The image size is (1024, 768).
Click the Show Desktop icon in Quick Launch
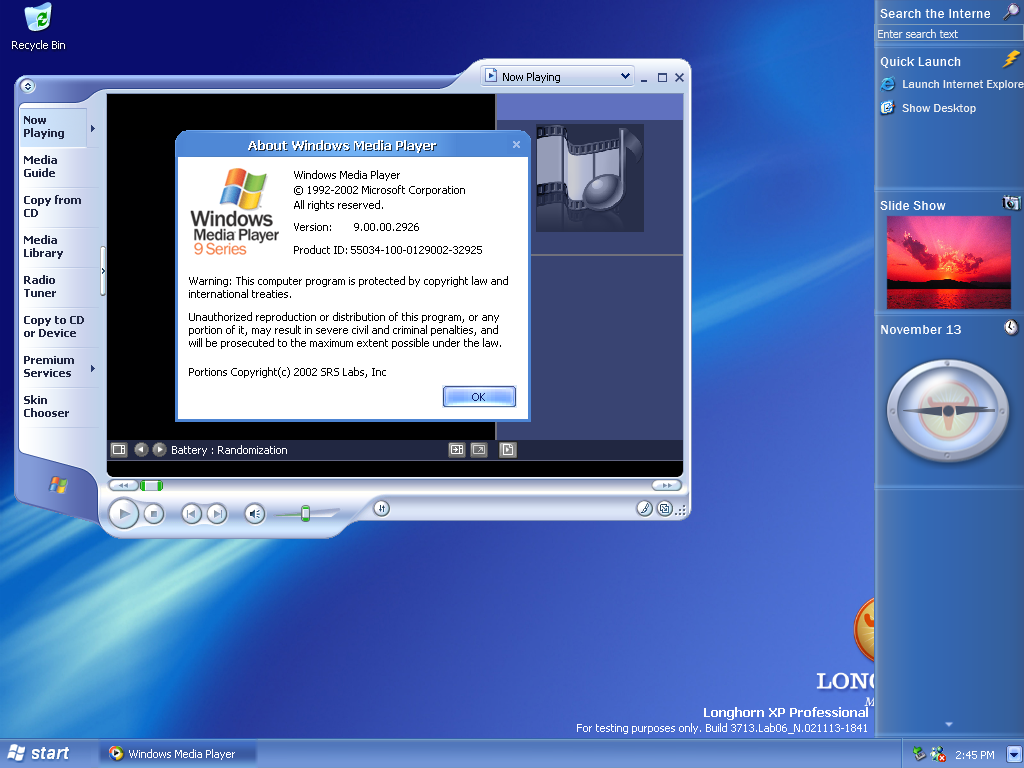[x=888, y=108]
